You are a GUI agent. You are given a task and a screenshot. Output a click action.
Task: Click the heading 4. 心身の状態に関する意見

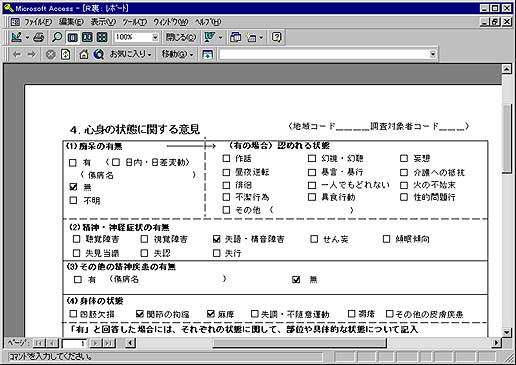(x=135, y=129)
